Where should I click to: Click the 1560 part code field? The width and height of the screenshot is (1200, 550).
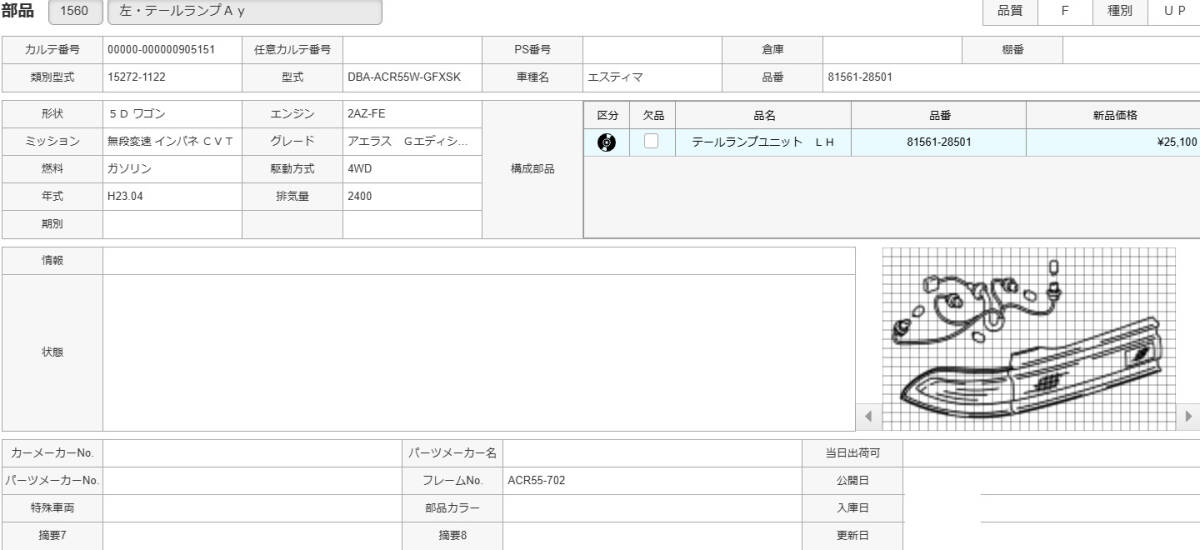pos(74,12)
